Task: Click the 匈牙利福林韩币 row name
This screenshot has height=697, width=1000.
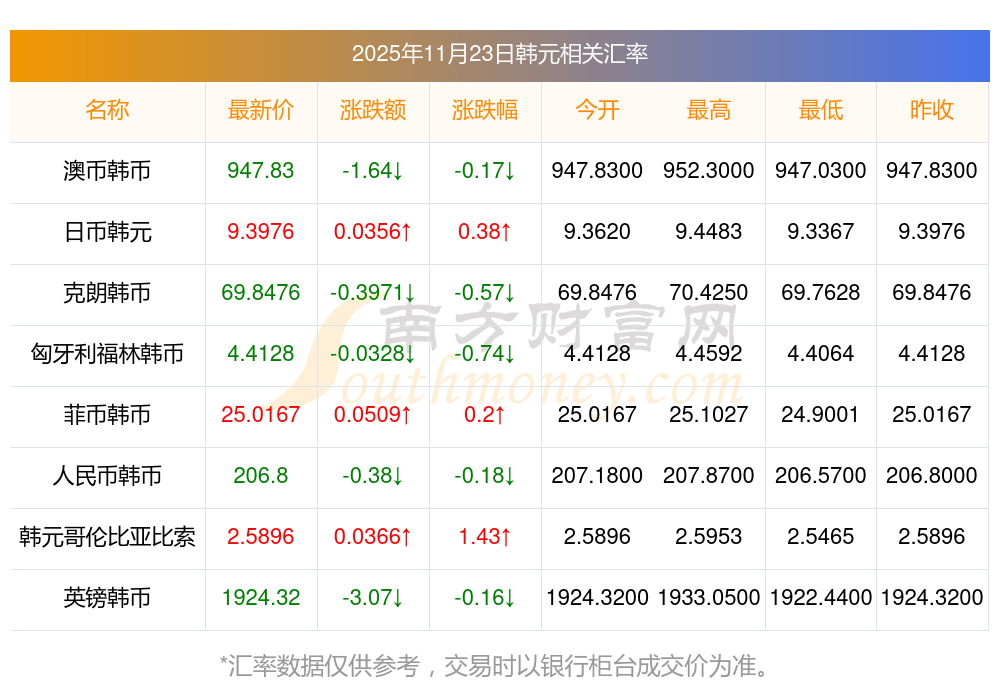Action: (107, 353)
